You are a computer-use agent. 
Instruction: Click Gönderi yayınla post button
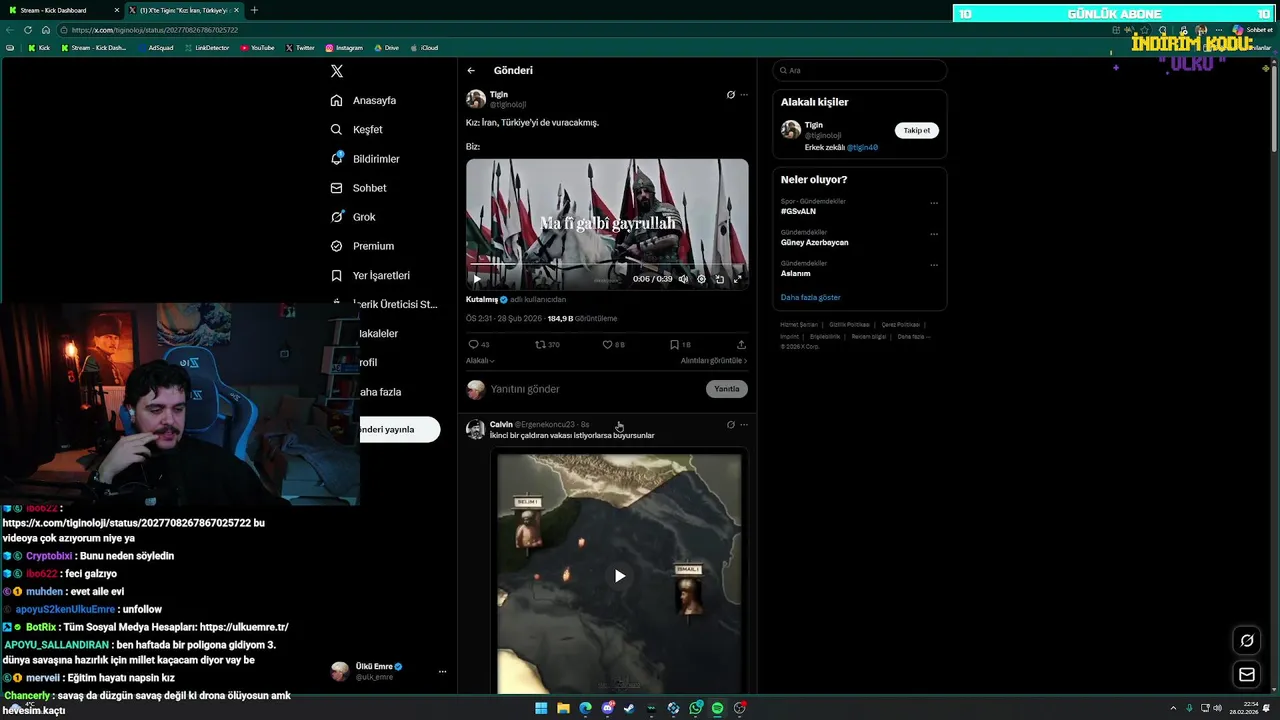pos(400,430)
